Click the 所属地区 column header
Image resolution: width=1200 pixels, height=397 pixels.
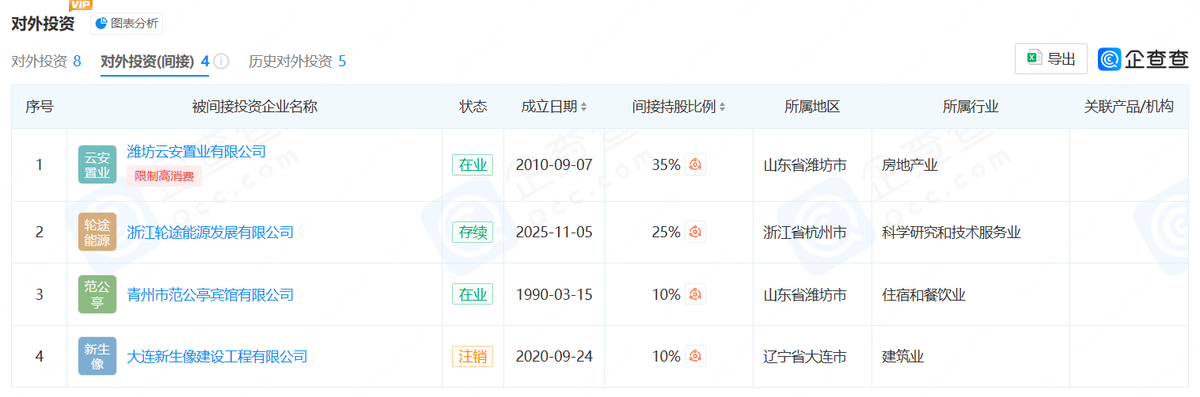812,106
